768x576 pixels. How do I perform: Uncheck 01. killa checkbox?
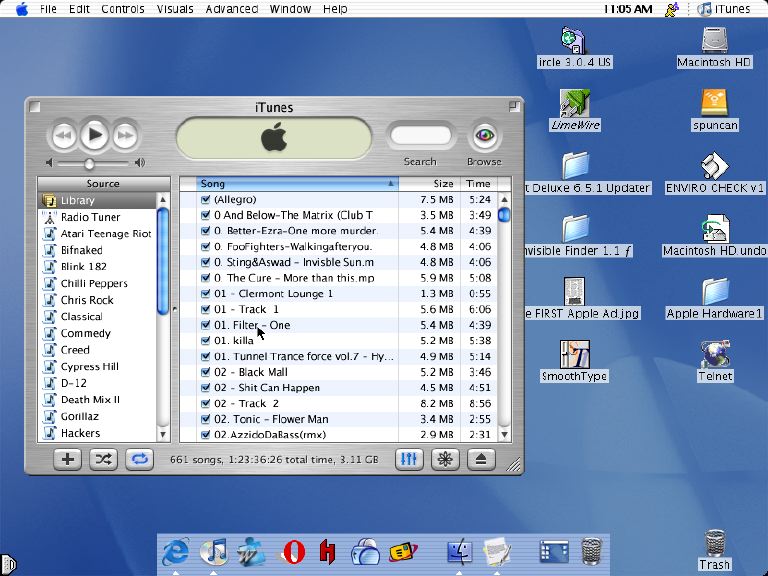pyautogui.click(x=206, y=340)
